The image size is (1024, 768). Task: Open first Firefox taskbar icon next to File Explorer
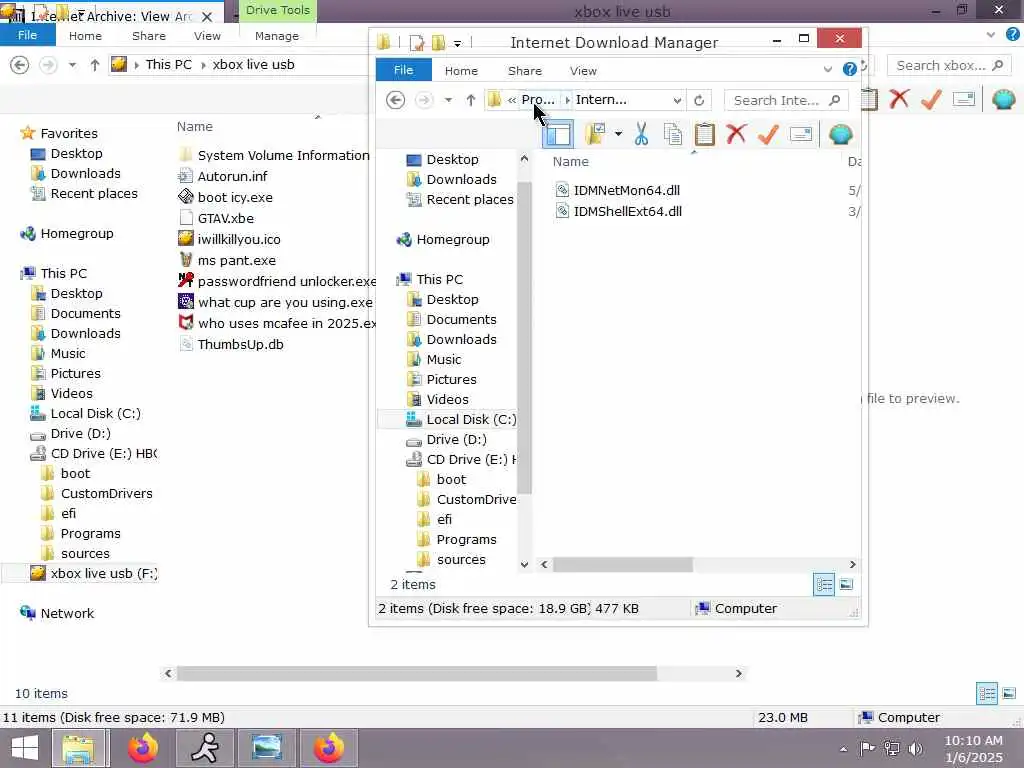(143, 748)
